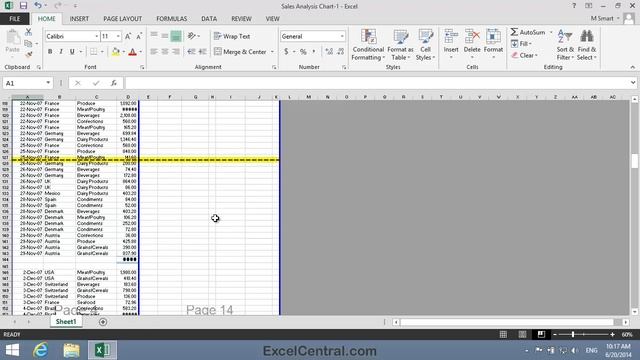
Task: Open the General number format dropdown
Action: point(342,36)
